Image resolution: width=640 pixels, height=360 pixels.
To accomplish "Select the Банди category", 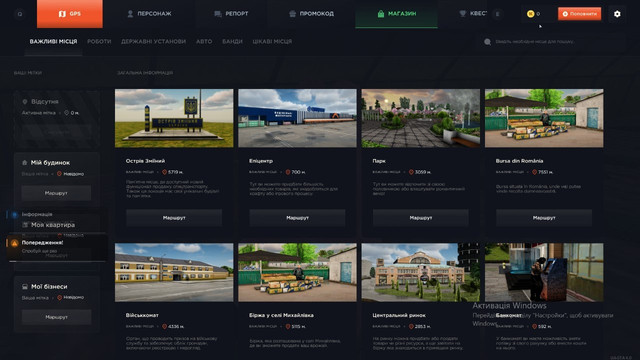I will pyautogui.click(x=232, y=42).
